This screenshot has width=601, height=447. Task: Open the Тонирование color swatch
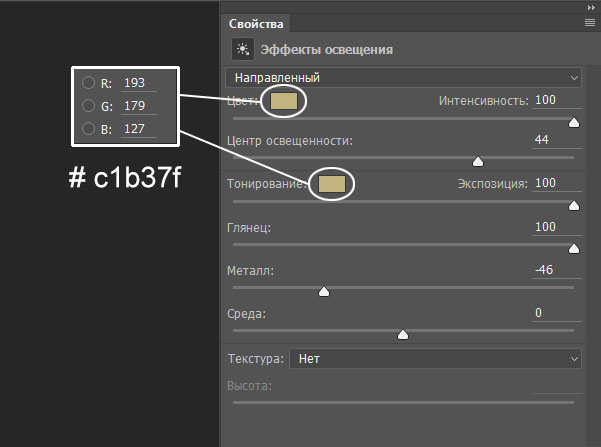pos(331,184)
